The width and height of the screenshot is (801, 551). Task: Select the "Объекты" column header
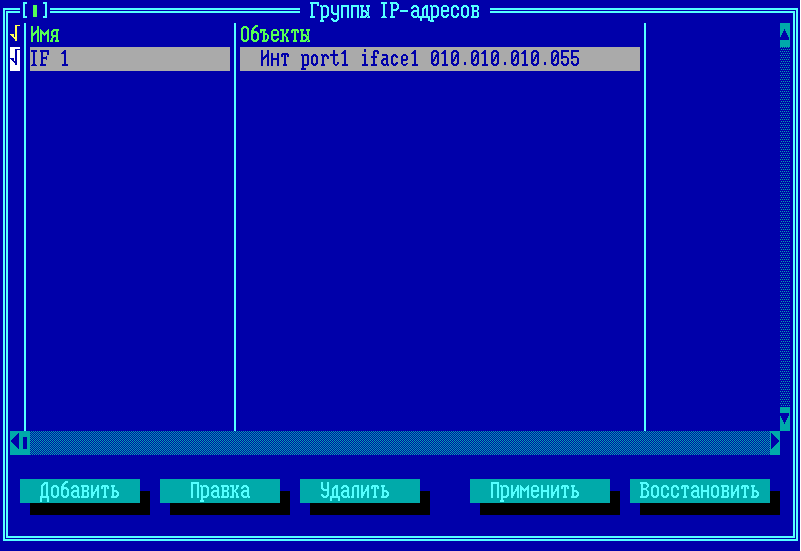click(275, 35)
